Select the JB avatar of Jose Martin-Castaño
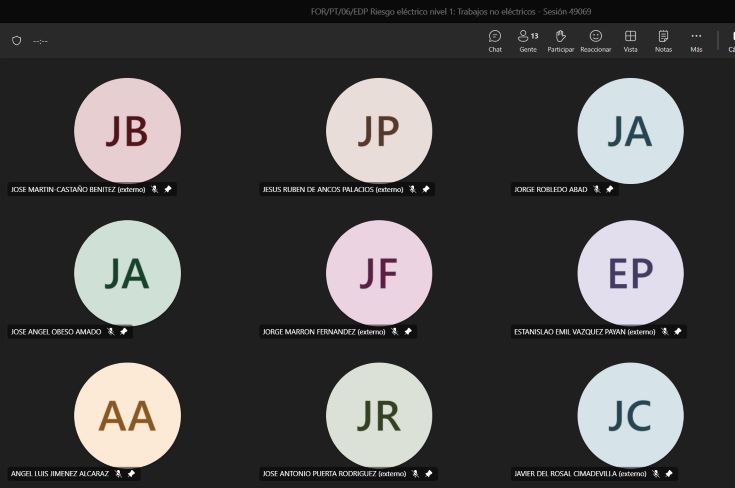 (128, 131)
